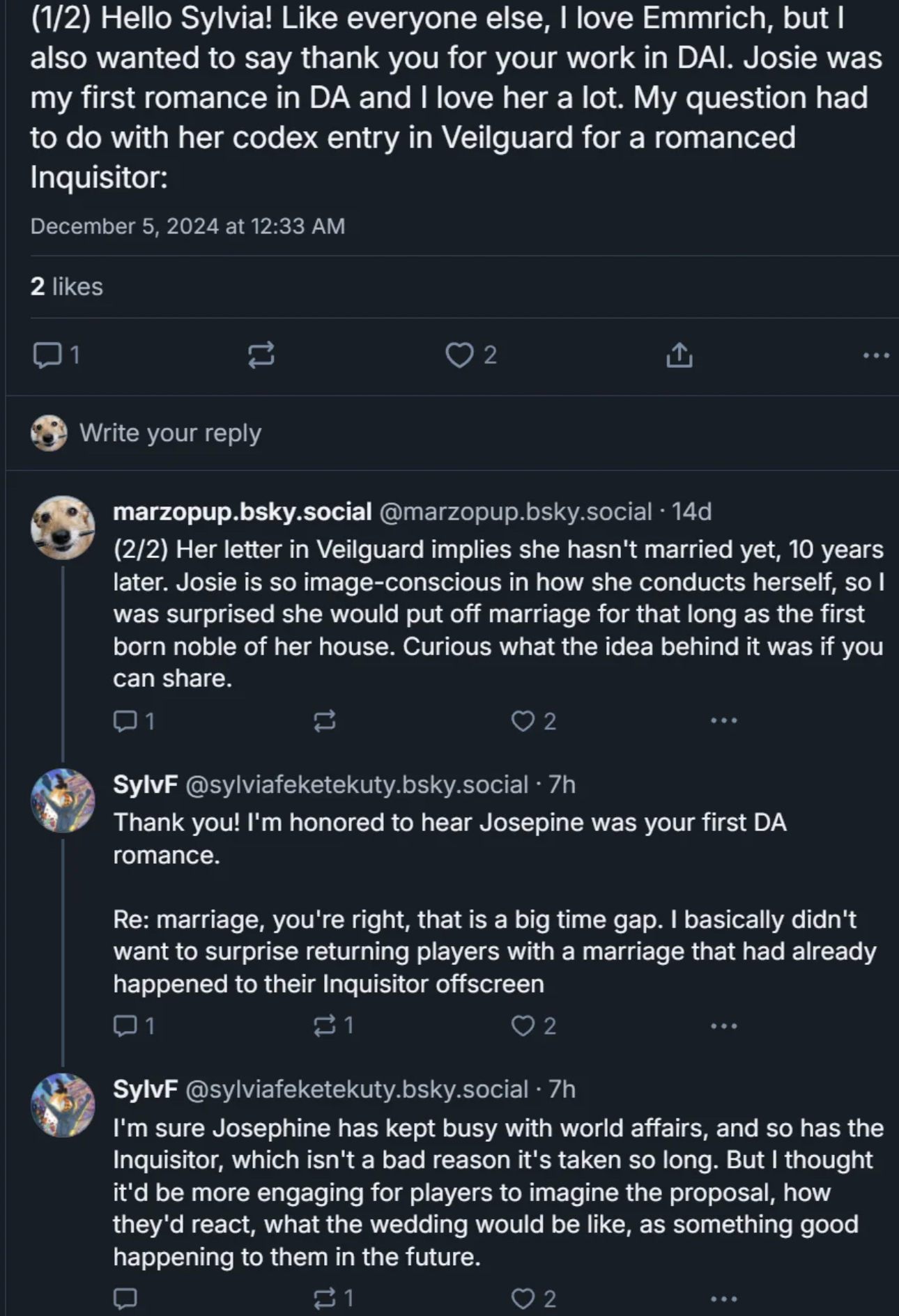Image resolution: width=899 pixels, height=1316 pixels.
Task: Open the 2 likes list
Action: [66, 286]
